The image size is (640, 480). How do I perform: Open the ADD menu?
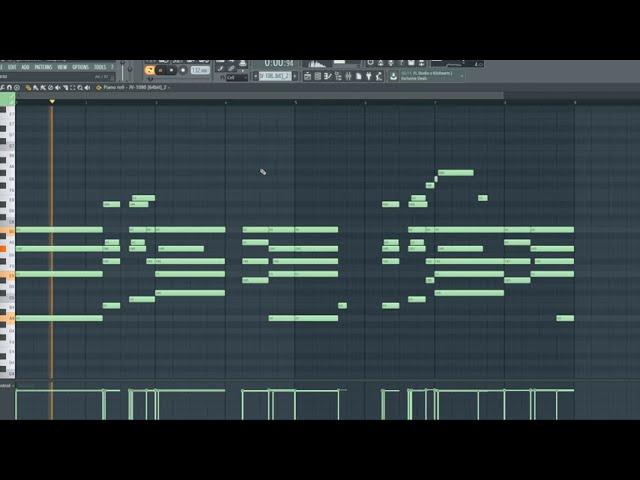tap(25, 67)
